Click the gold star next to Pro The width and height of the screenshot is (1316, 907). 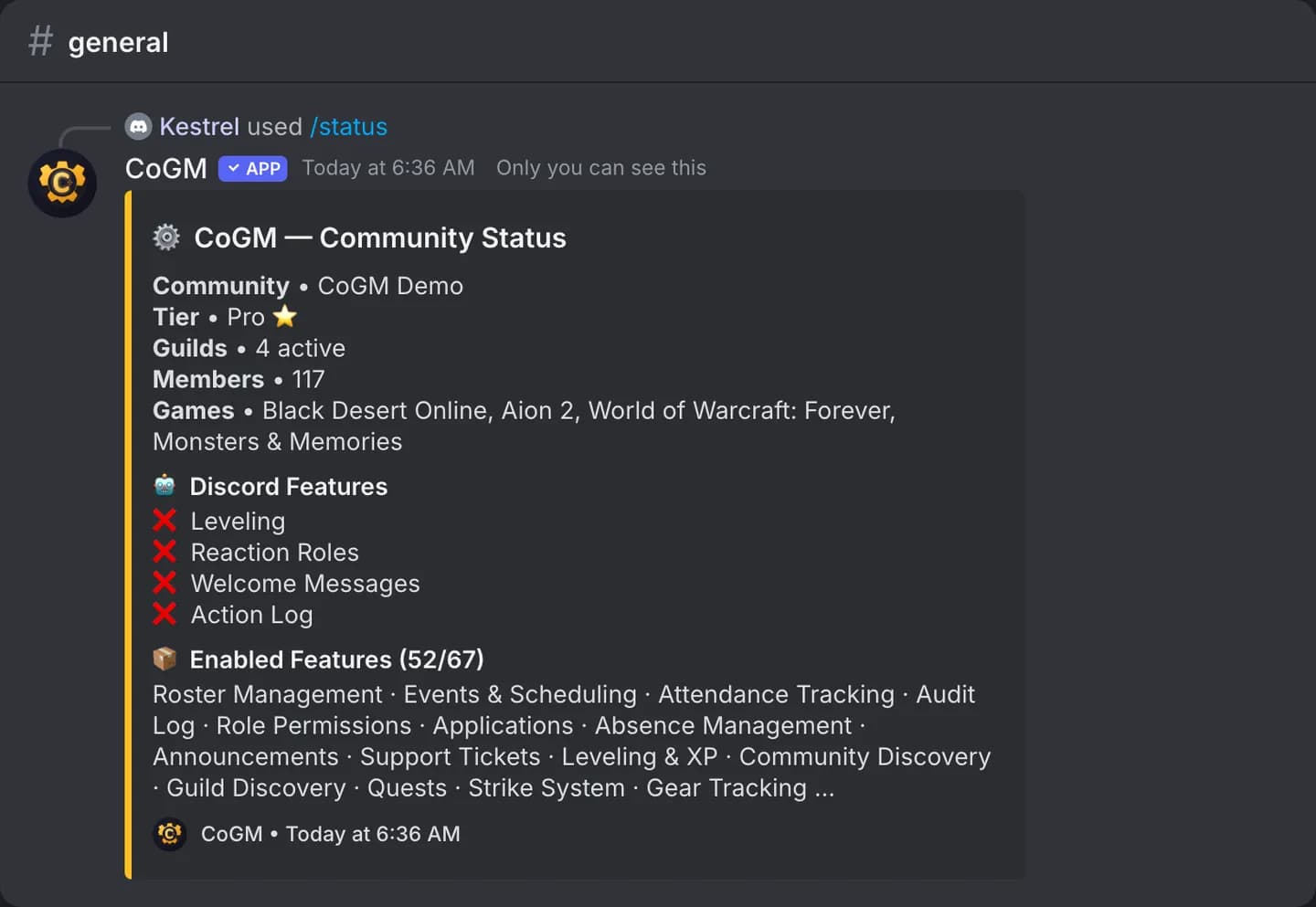click(285, 316)
